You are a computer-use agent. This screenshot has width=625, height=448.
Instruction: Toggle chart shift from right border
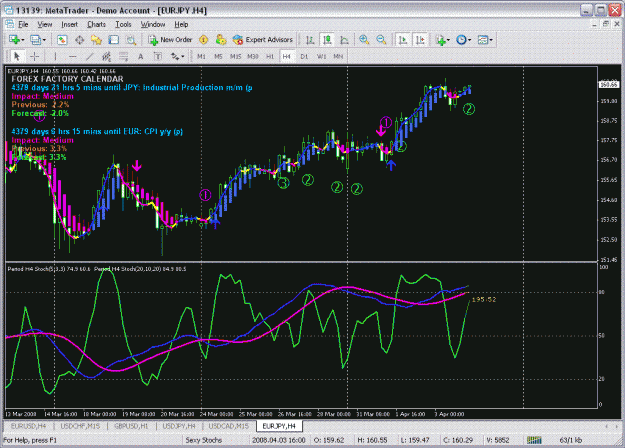point(420,40)
